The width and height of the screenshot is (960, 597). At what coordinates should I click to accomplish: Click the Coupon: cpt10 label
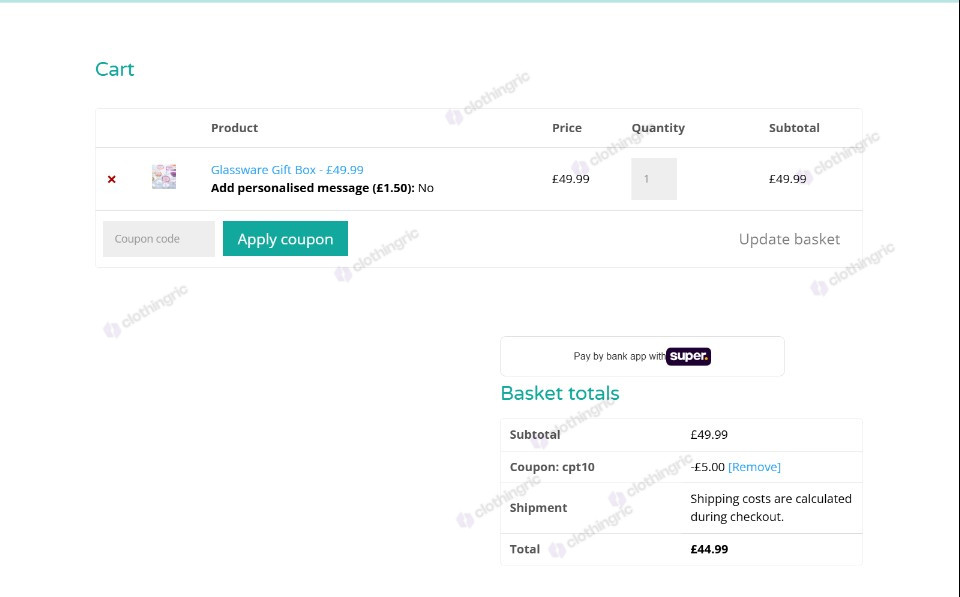(x=552, y=467)
